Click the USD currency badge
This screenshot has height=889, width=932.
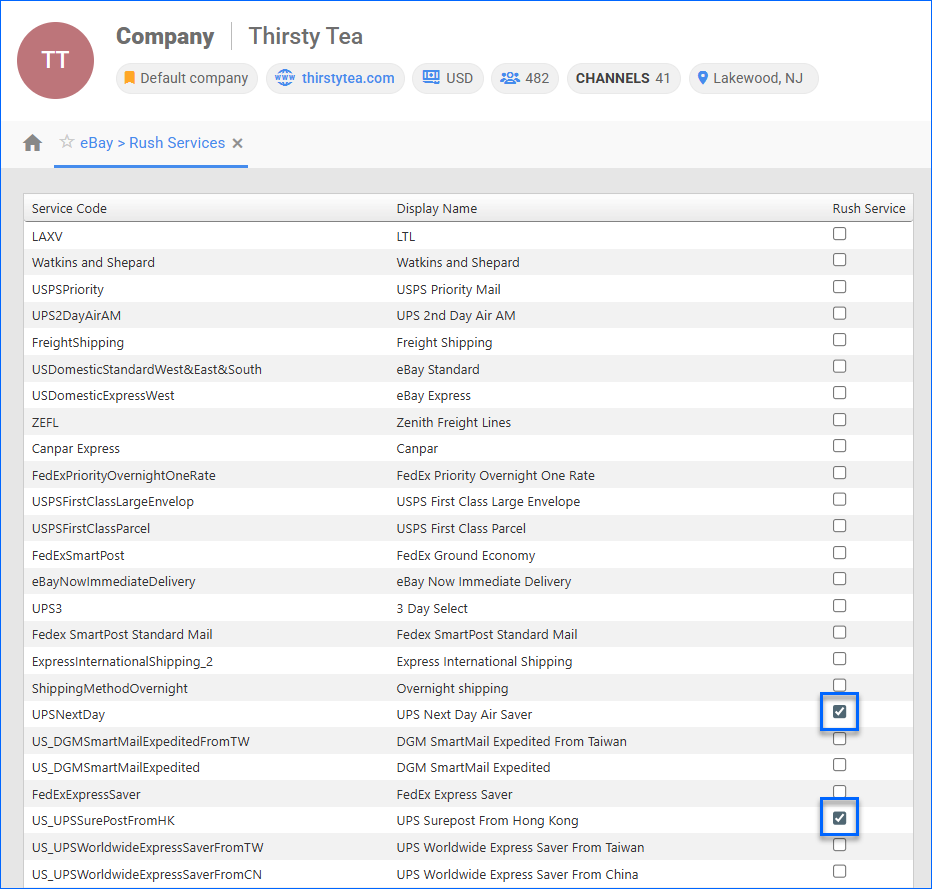click(448, 78)
